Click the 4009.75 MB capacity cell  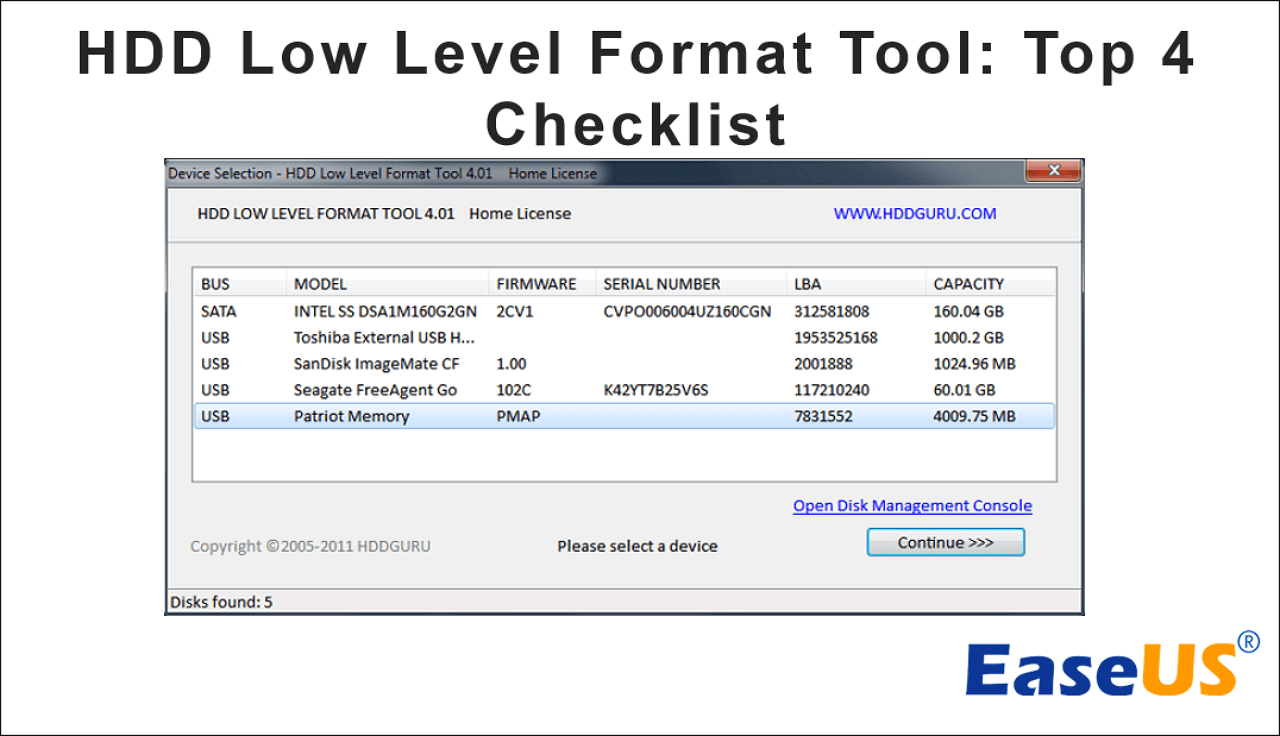(x=974, y=416)
